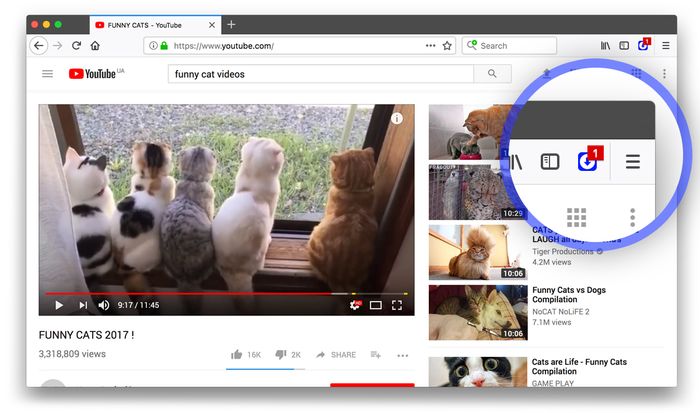Screen dimensions: 700x413
Task: Open the Firefox Home page icon
Action: pos(95,46)
